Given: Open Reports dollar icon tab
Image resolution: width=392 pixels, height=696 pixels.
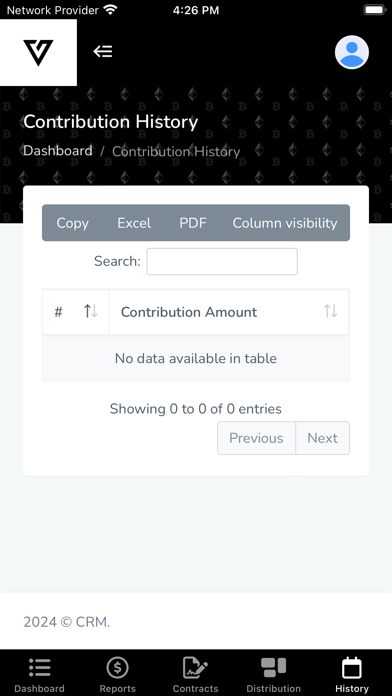Looking at the screenshot, I should tap(118, 667).
